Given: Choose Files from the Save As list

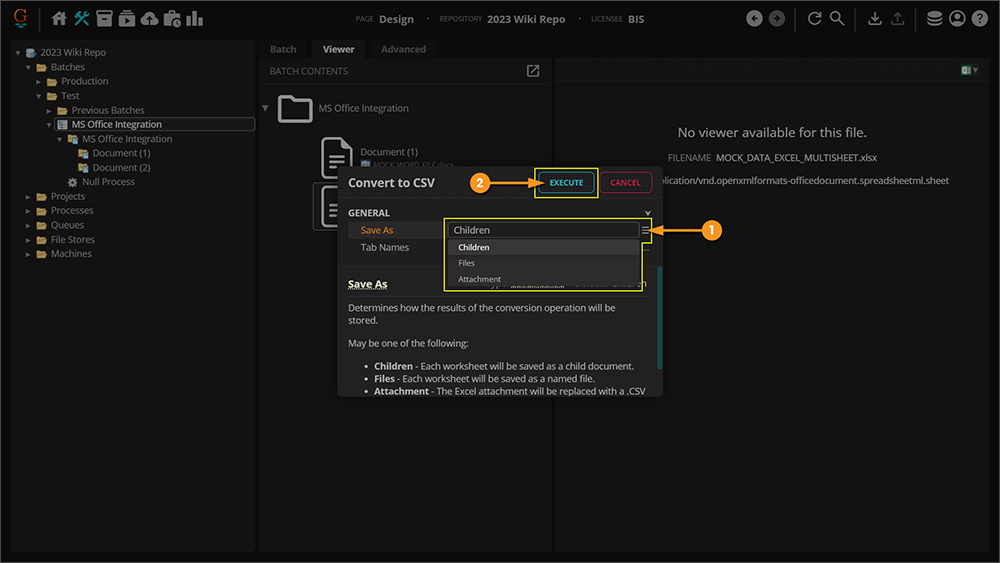Looking at the screenshot, I should (x=543, y=263).
